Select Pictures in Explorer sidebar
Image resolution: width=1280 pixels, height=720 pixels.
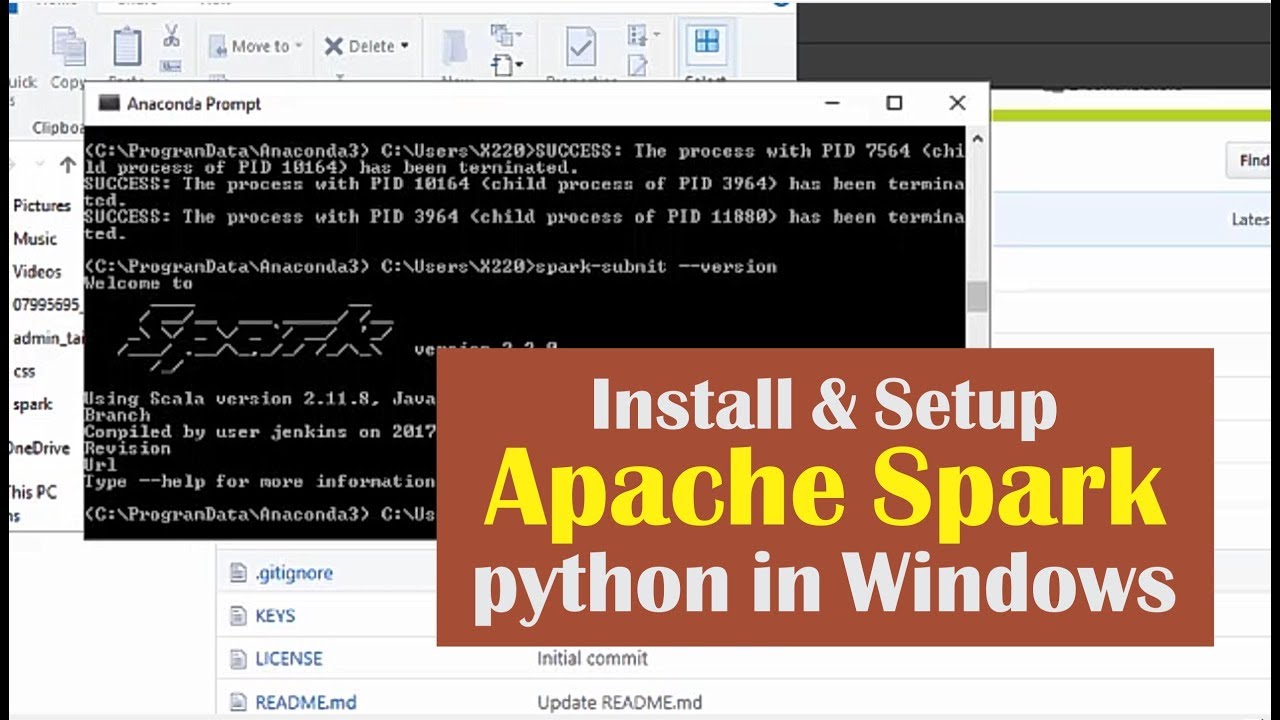(x=42, y=205)
